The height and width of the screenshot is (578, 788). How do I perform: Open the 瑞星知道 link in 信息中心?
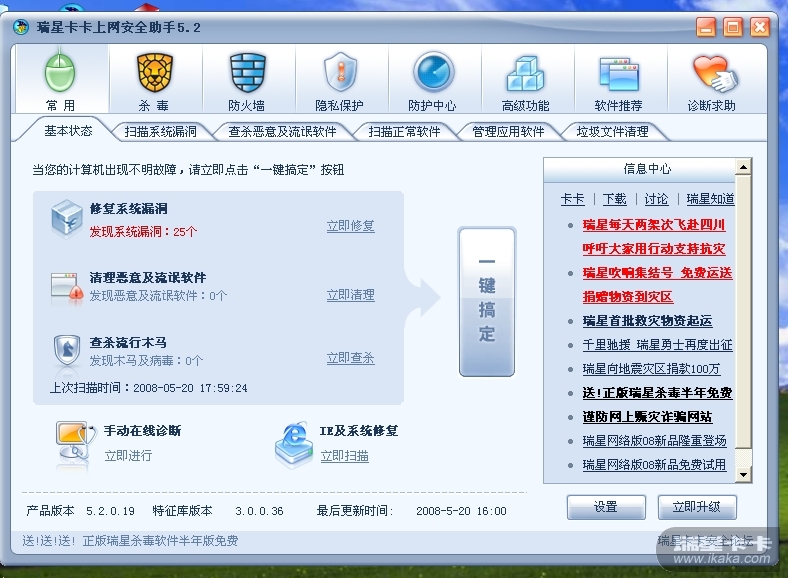click(x=711, y=199)
